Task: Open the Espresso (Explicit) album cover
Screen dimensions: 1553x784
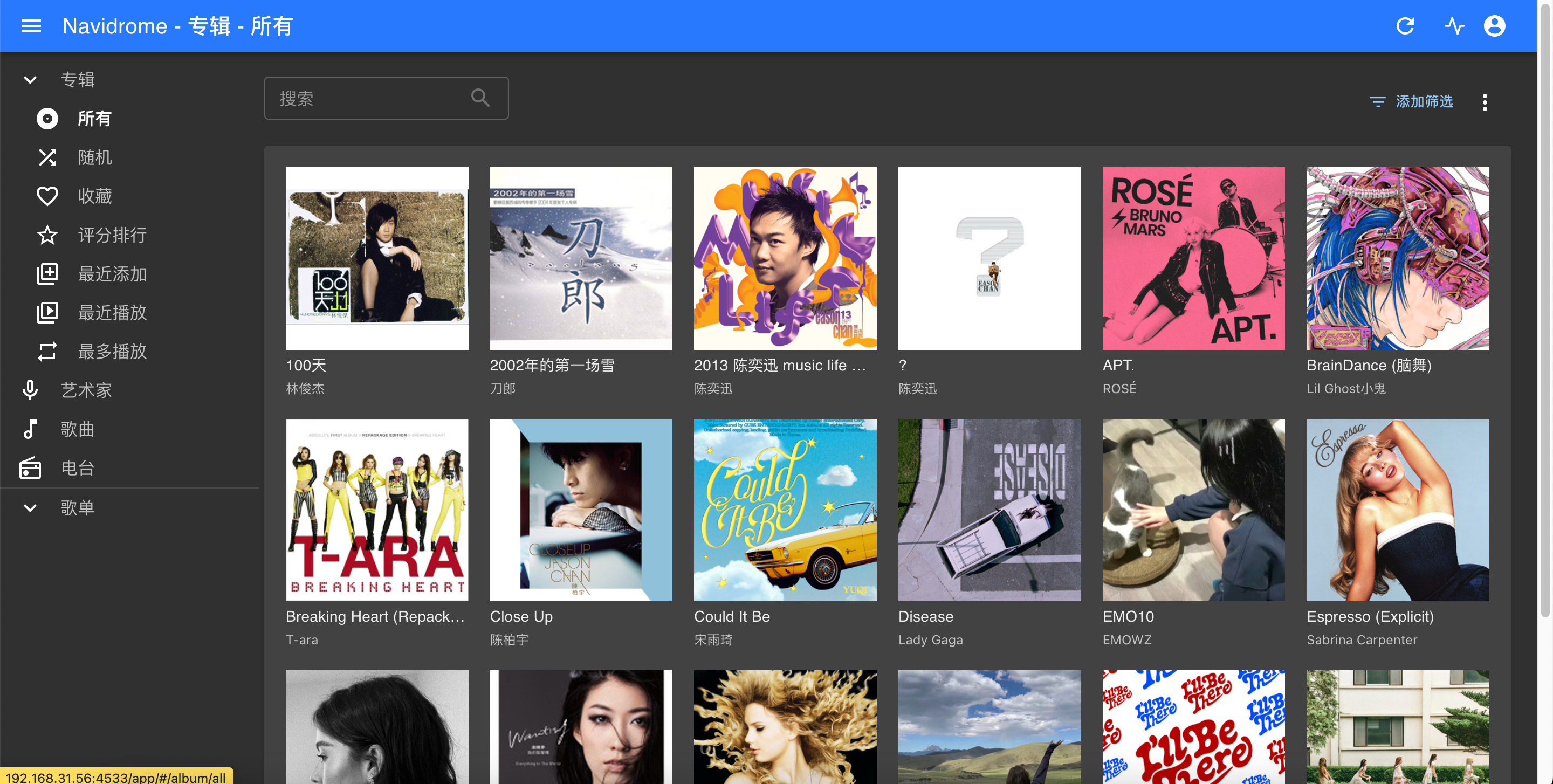Action: [x=1398, y=510]
